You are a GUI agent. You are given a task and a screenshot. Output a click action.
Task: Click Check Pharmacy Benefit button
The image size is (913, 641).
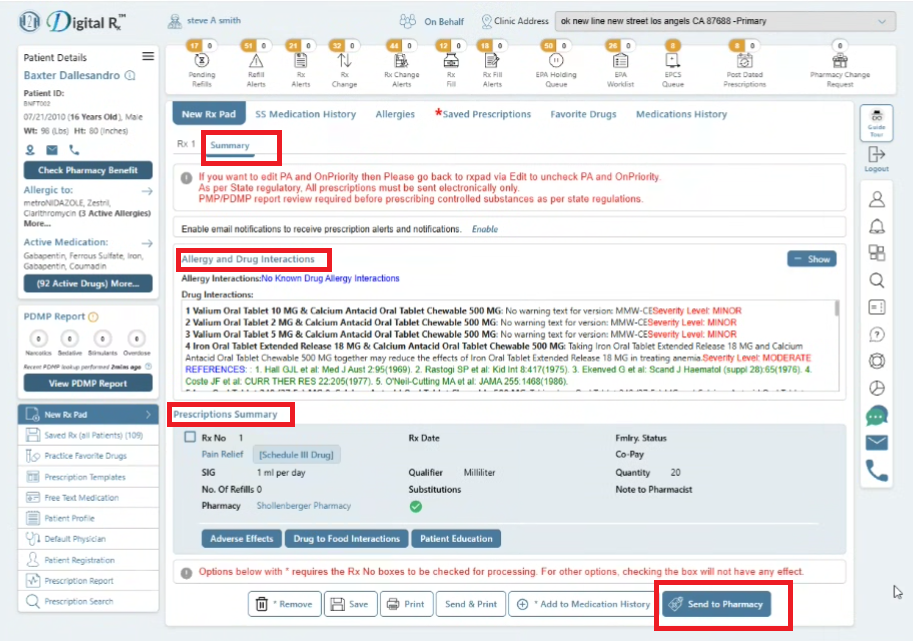pos(88,170)
